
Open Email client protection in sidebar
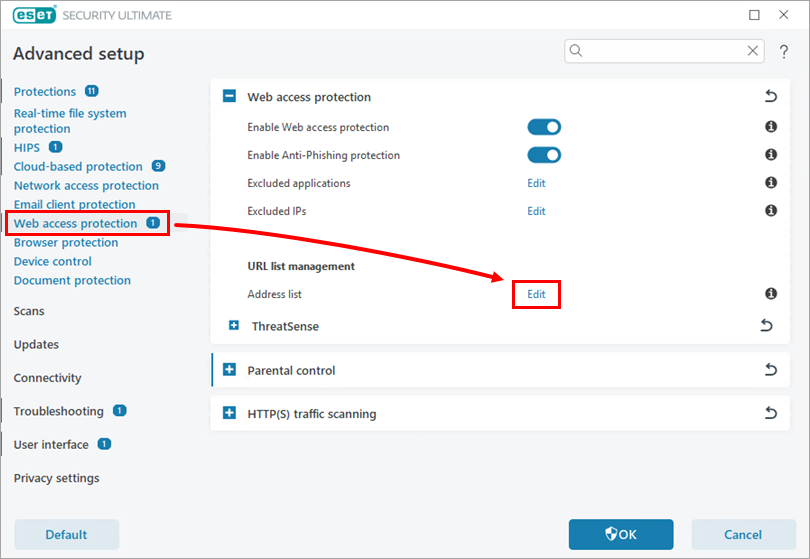74,205
